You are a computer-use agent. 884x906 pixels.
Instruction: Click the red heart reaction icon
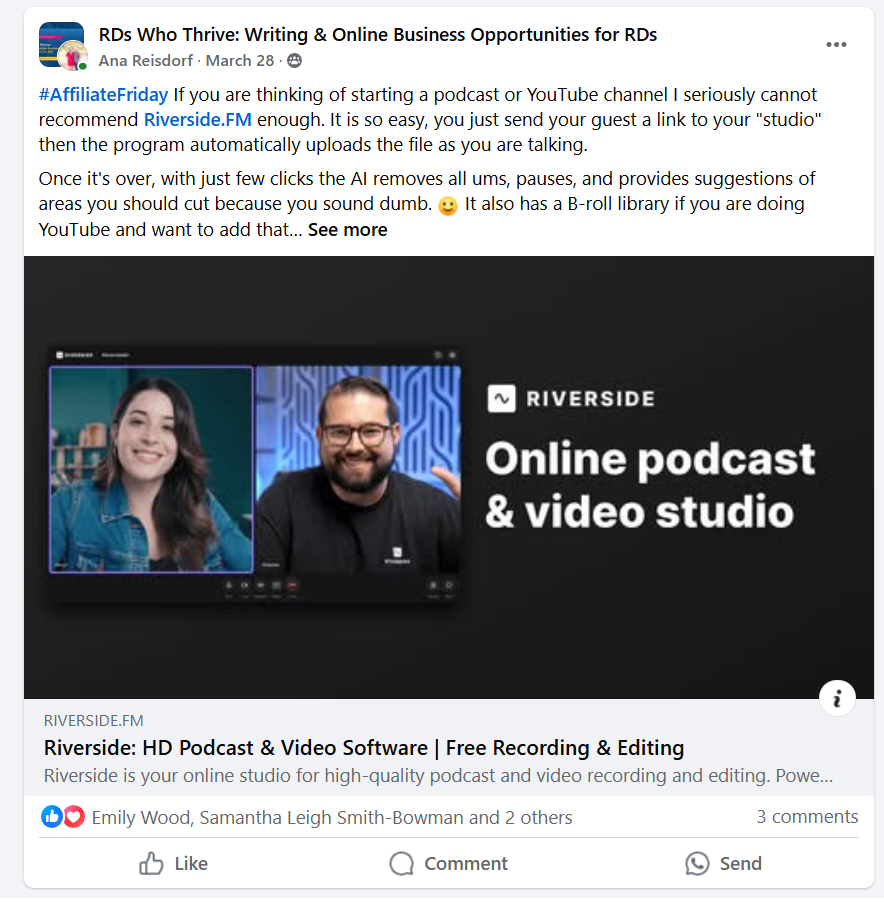point(74,817)
